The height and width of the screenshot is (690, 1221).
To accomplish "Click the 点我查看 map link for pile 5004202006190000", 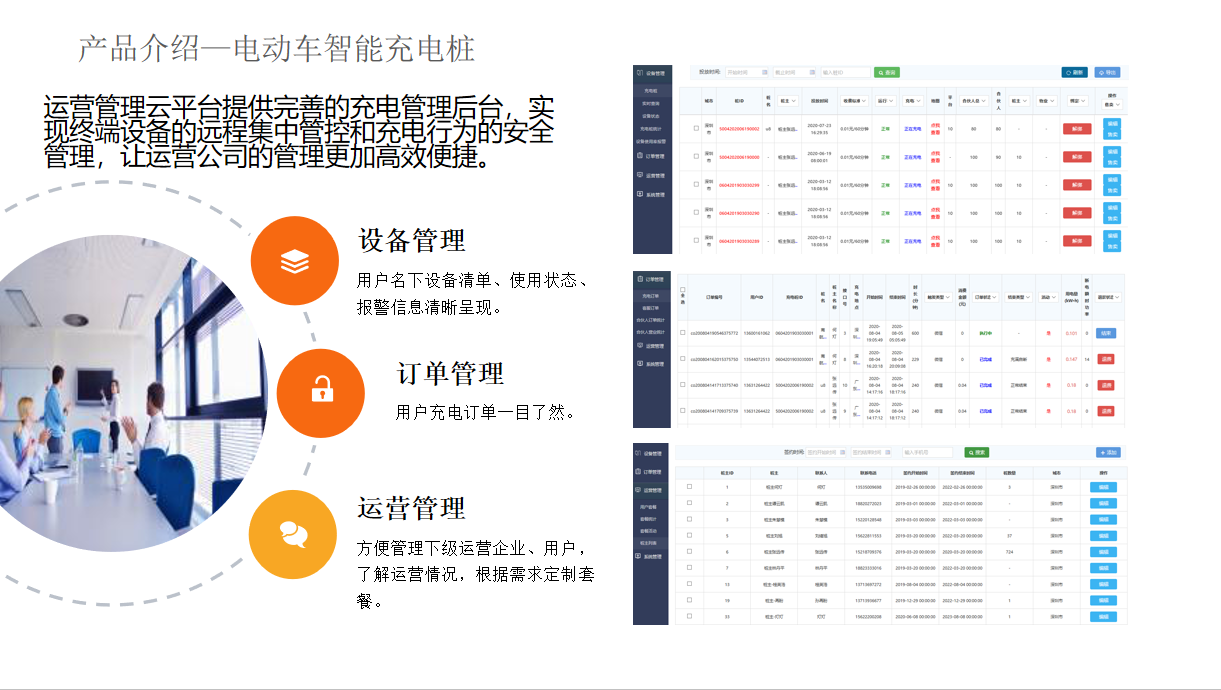I will 936,157.
